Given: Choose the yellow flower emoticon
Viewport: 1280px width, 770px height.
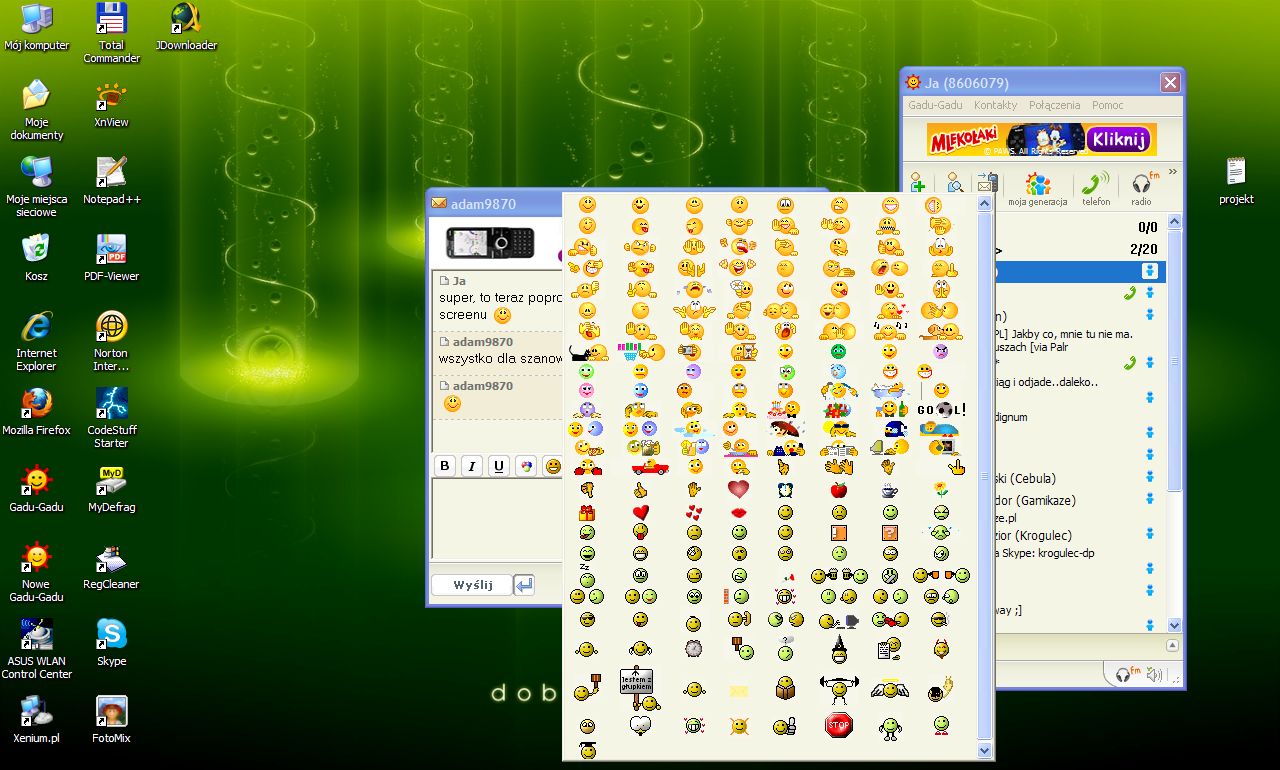Looking at the screenshot, I should (x=940, y=490).
